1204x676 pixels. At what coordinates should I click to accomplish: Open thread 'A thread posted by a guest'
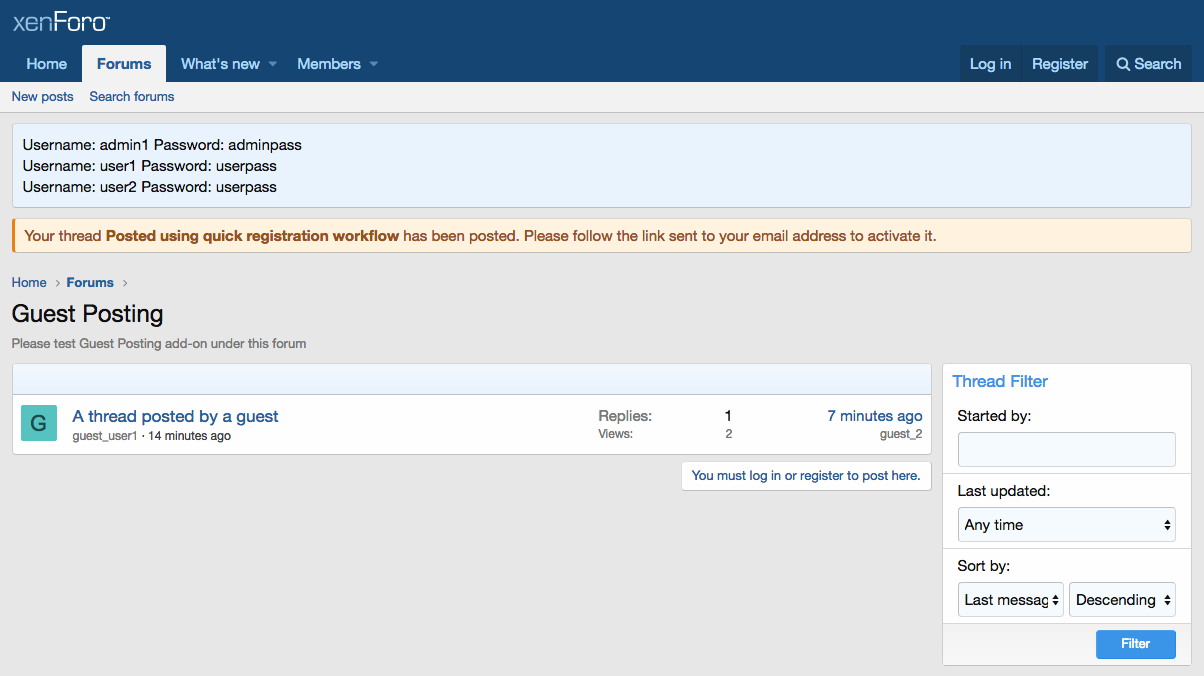point(176,416)
